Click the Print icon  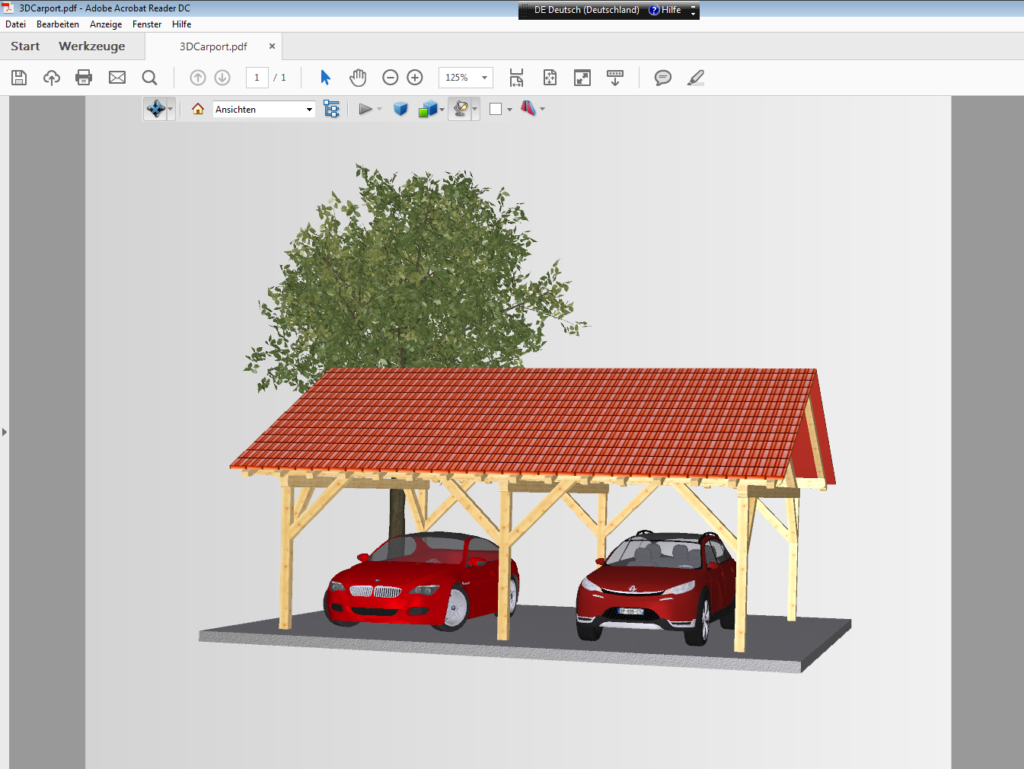pyautogui.click(x=84, y=77)
